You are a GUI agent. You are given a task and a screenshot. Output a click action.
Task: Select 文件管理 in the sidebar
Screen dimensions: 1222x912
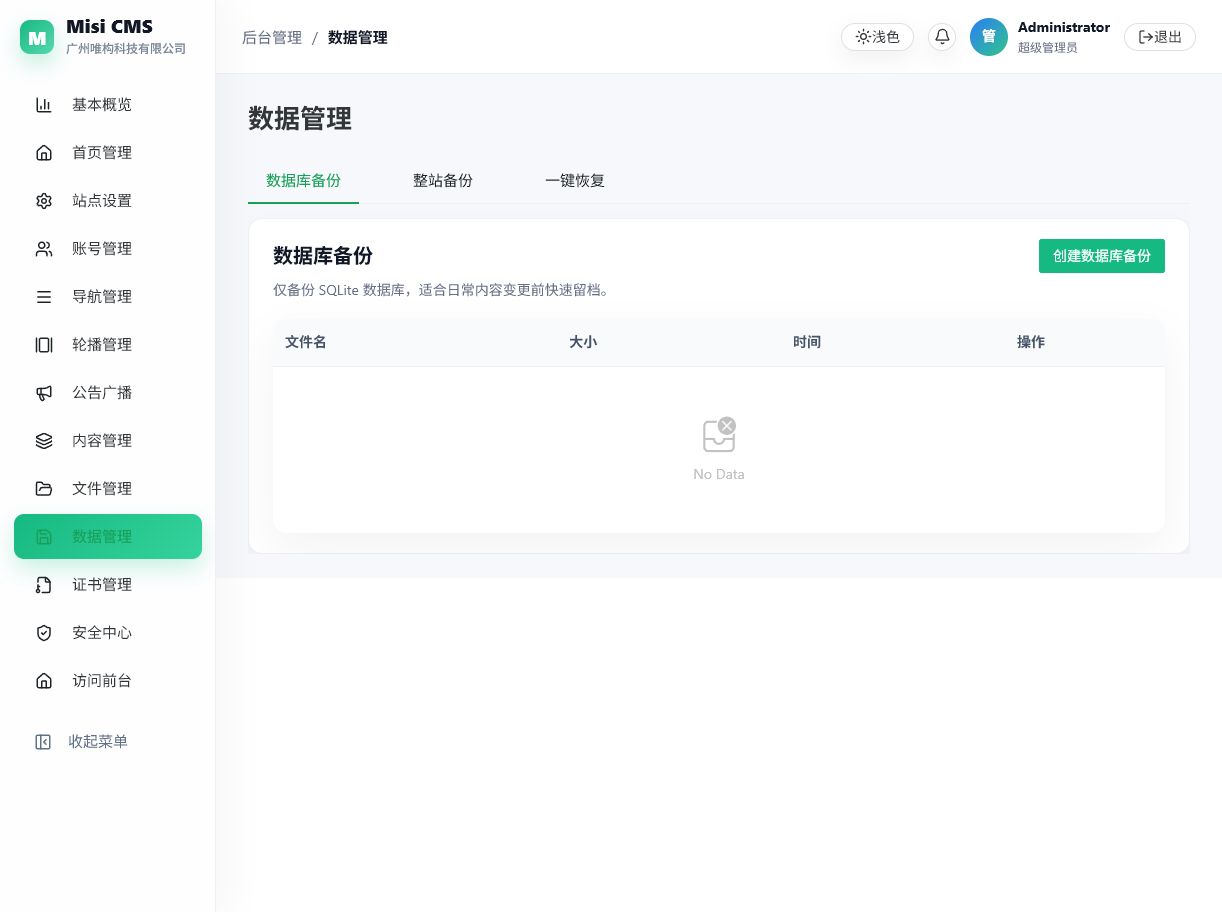pyautogui.click(x=108, y=489)
